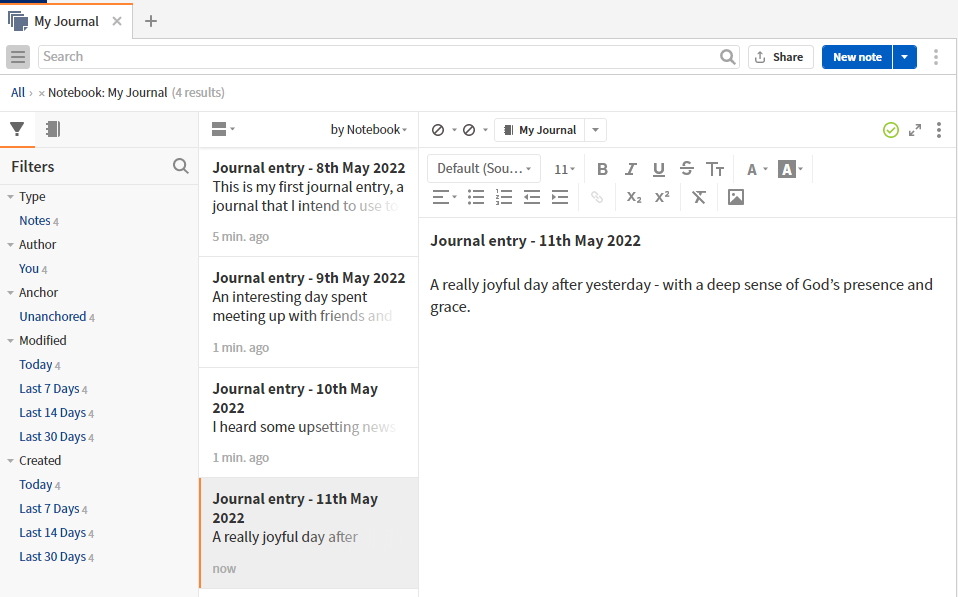
Task: Apply Underline formatting
Action: click(x=659, y=169)
